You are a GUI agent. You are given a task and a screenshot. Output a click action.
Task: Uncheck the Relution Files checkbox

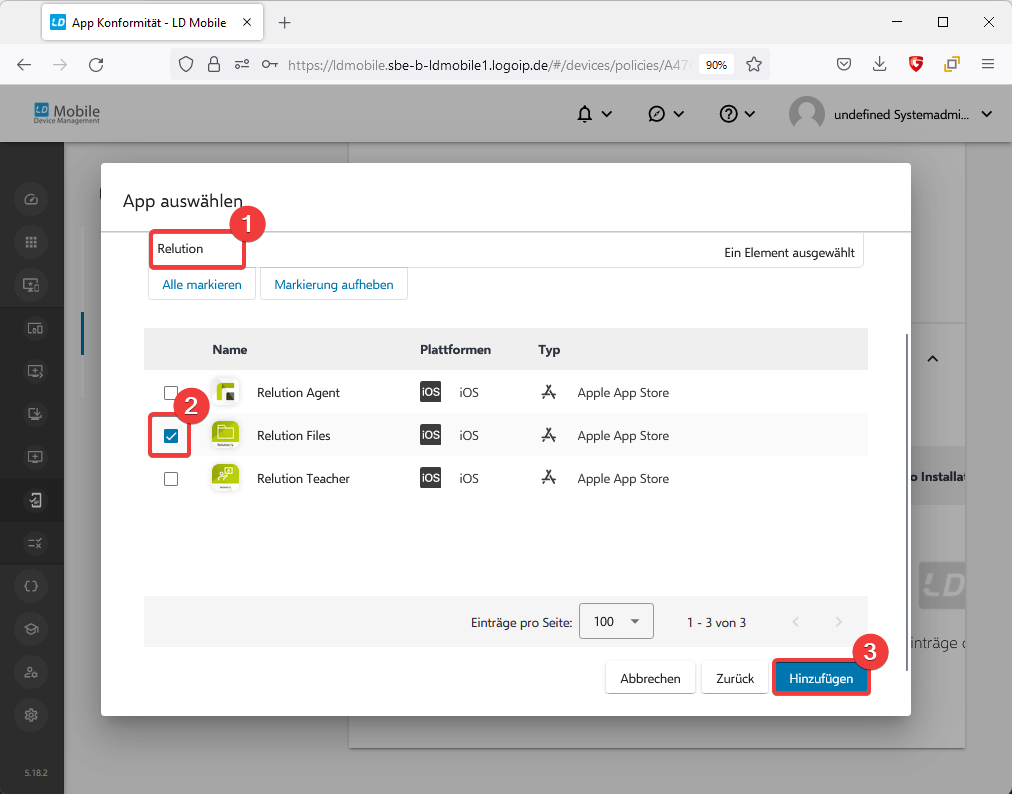pos(170,436)
